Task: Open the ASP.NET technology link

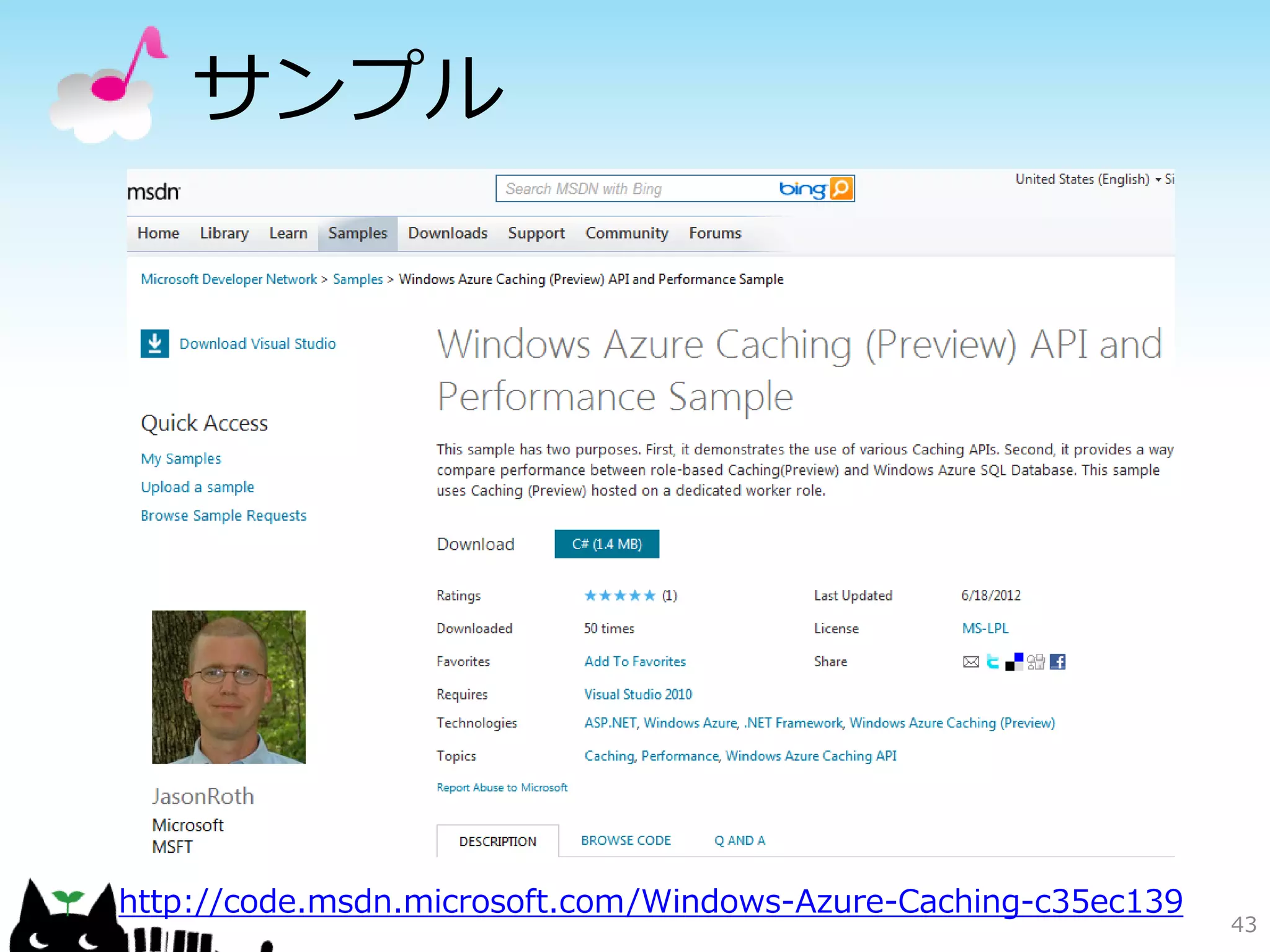Action: 610,723
